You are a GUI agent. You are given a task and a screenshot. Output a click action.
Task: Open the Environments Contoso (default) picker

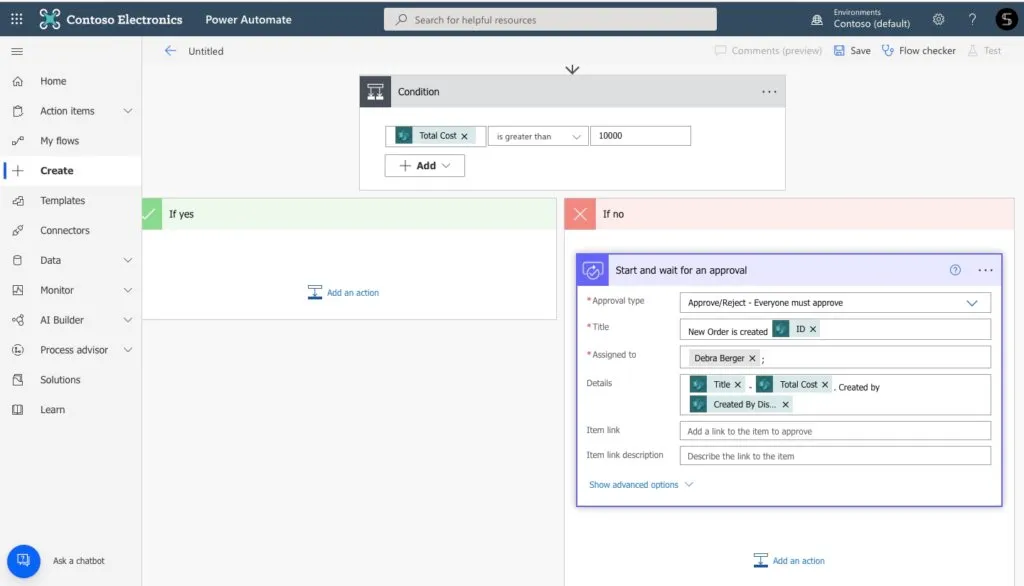[x=862, y=19]
